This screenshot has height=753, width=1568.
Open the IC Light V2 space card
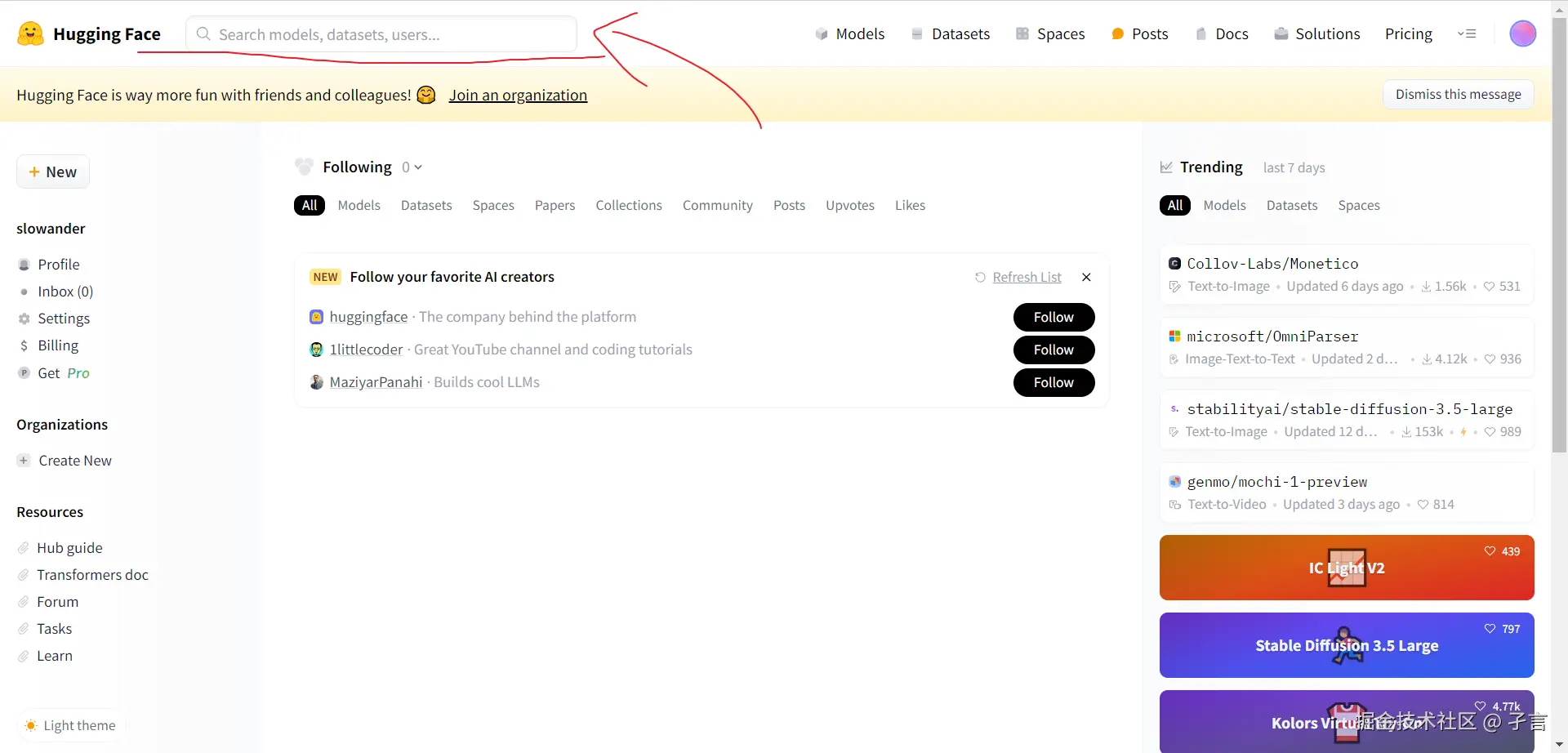coord(1347,568)
